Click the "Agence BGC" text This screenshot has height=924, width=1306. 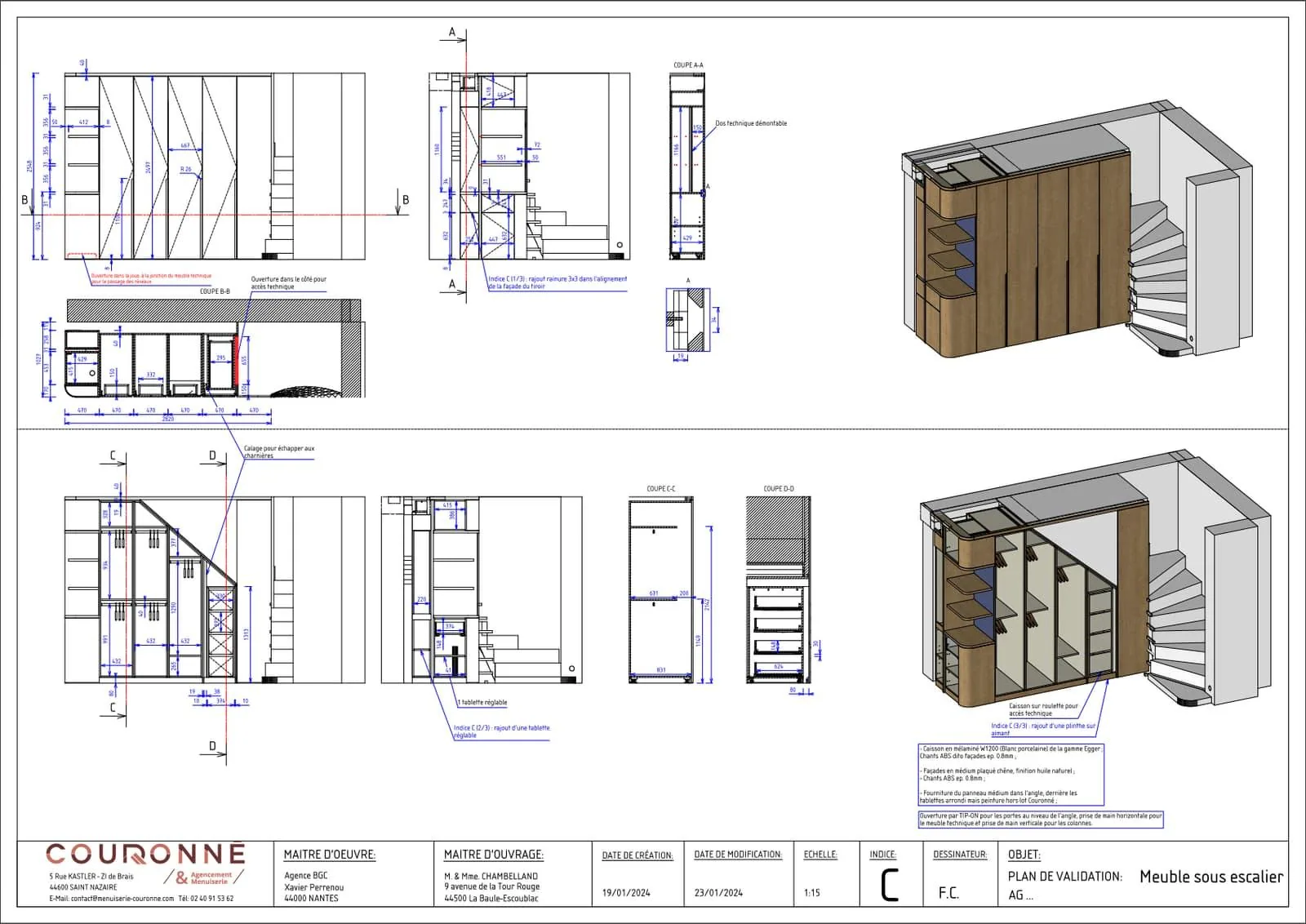(306, 875)
